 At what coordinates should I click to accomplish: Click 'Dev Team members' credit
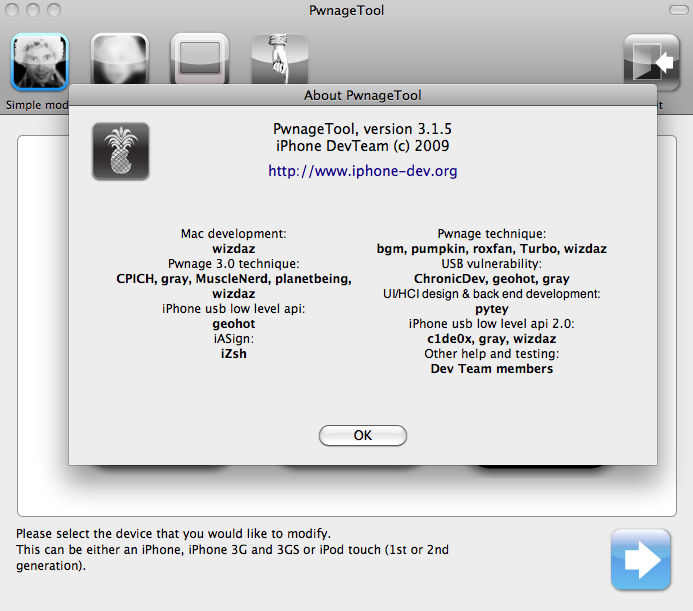[491, 369]
